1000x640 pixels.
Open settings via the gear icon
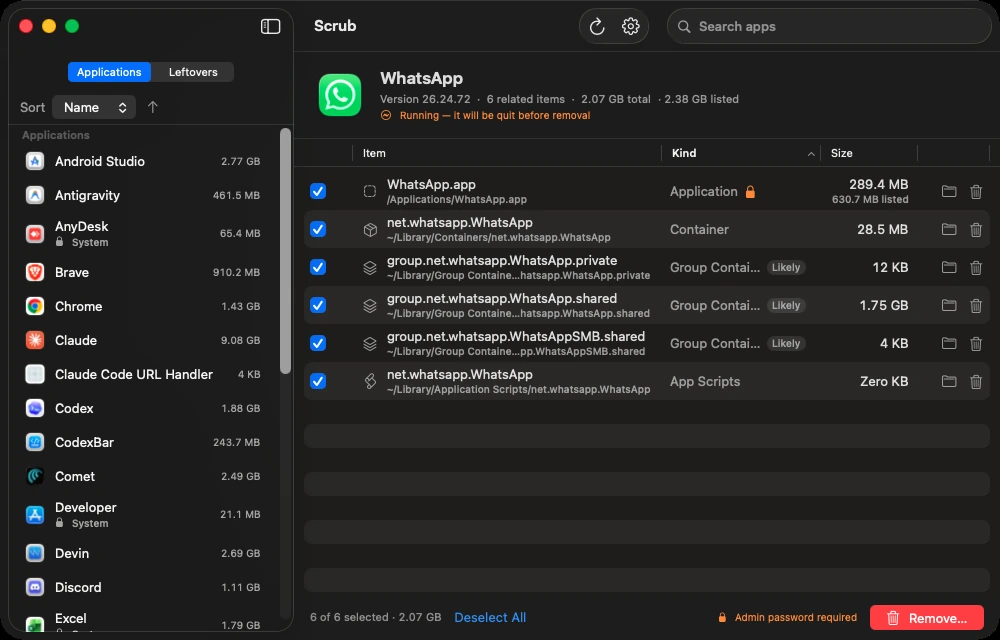630,26
